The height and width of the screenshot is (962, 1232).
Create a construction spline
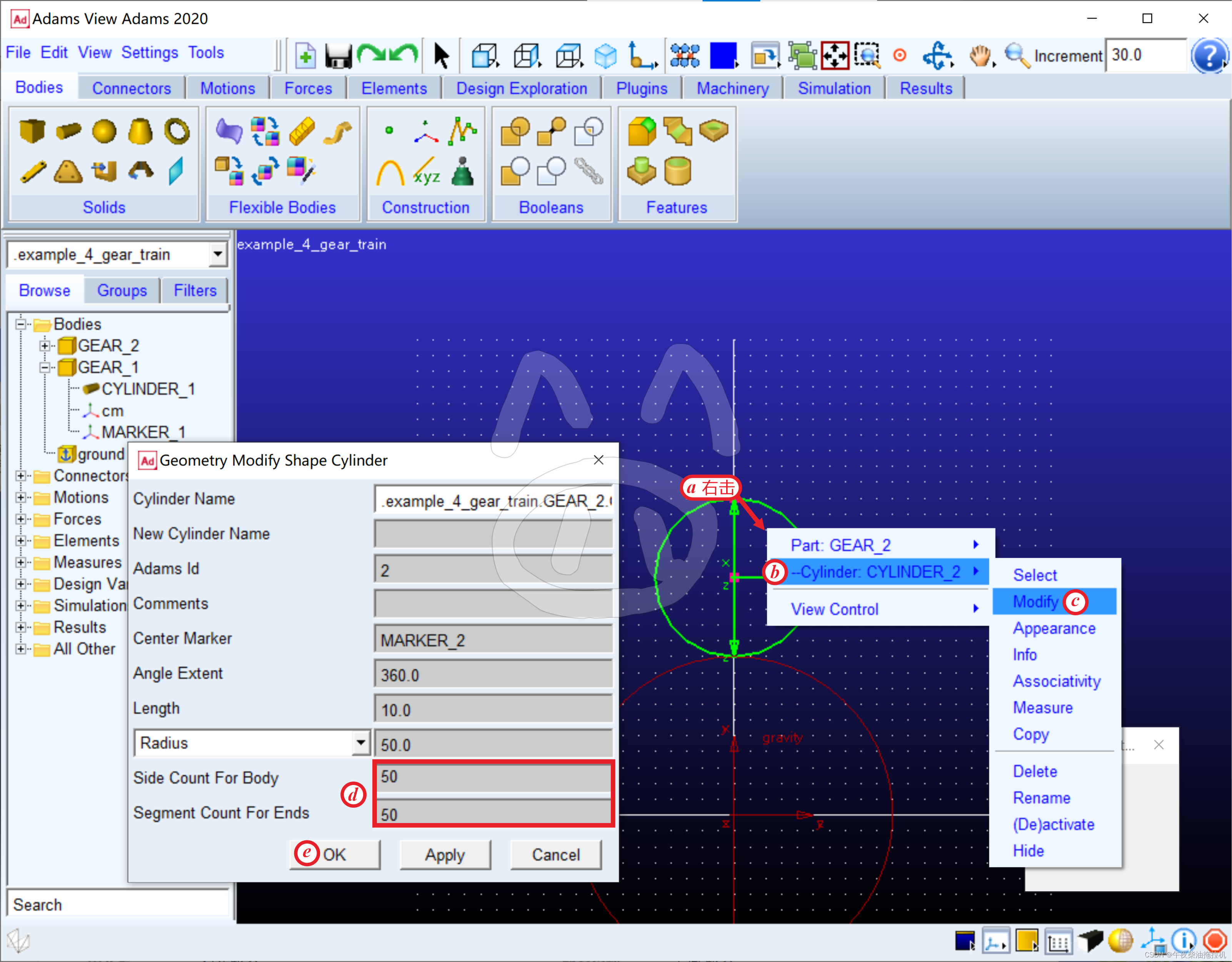point(463,131)
